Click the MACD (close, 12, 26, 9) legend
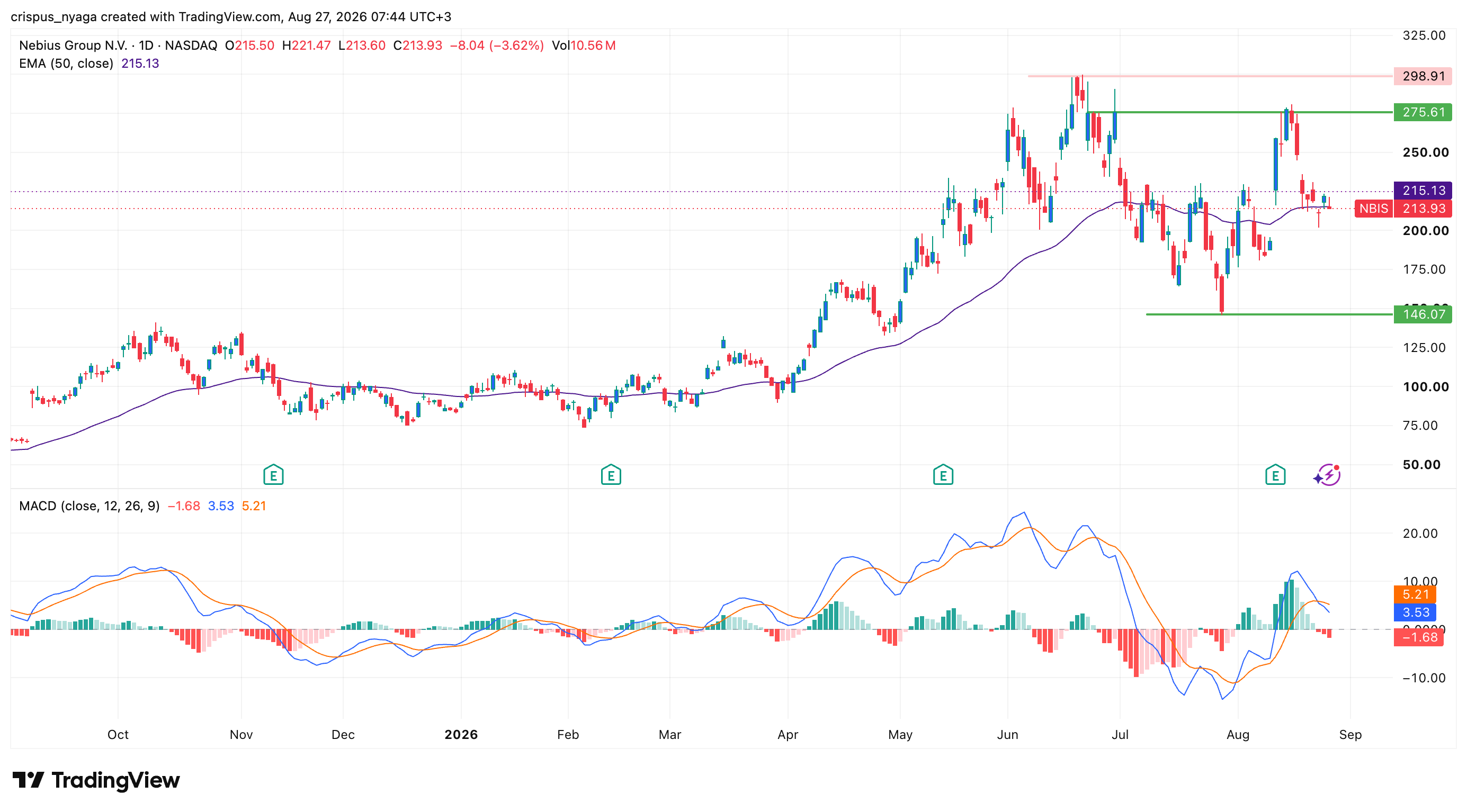The height and width of the screenshot is (812, 1467). click(x=90, y=506)
